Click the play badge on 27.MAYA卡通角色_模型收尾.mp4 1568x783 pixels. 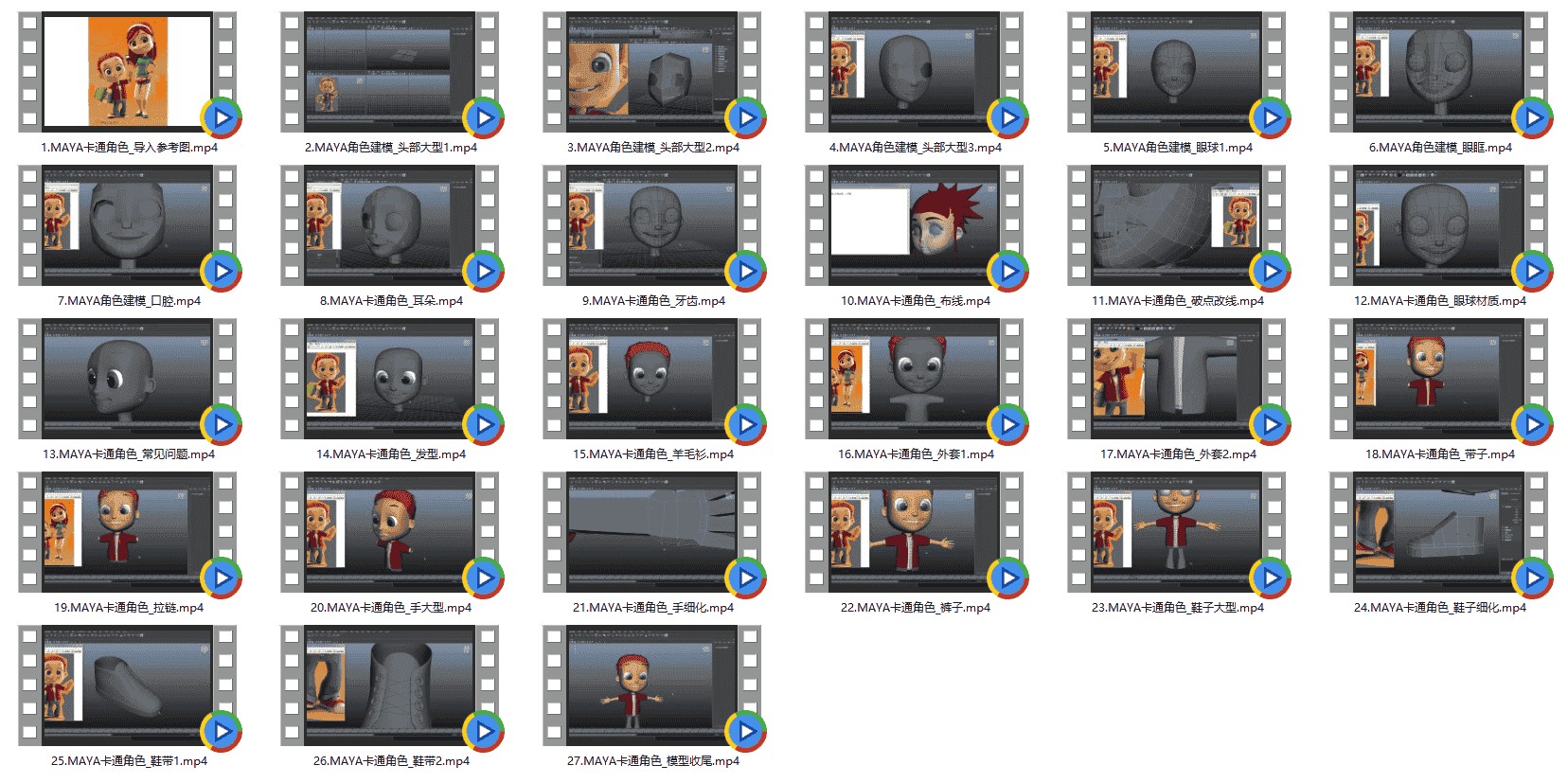click(746, 732)
